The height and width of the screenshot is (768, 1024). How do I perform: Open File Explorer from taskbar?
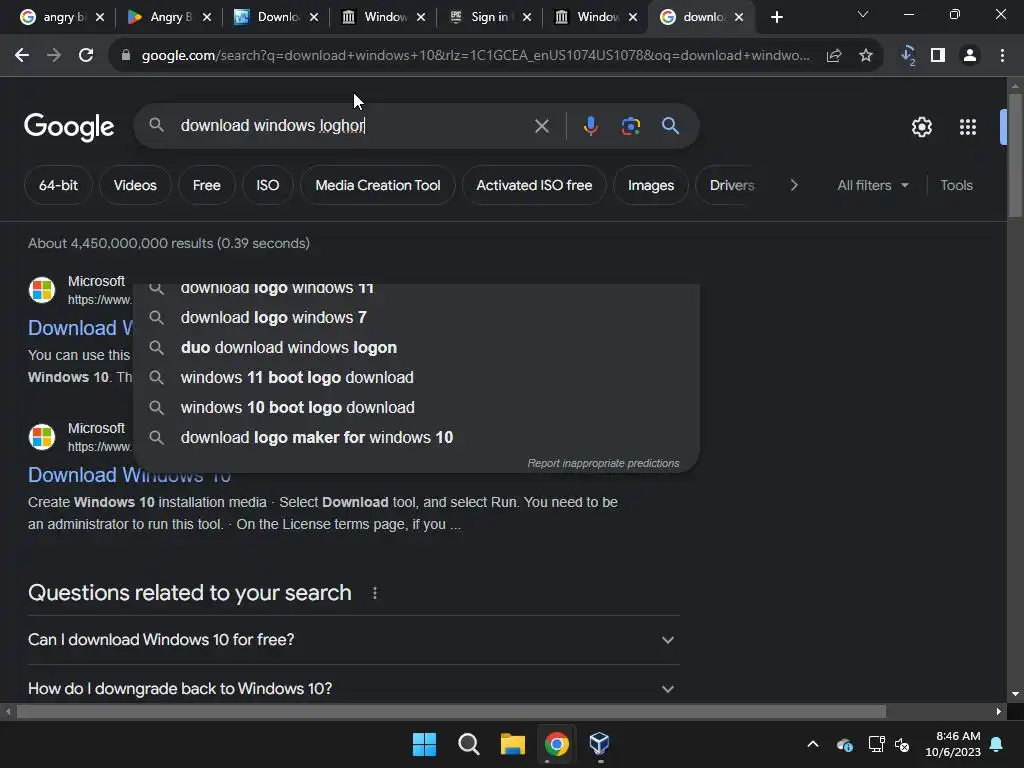pyautogui.click(x=513, y=744)
